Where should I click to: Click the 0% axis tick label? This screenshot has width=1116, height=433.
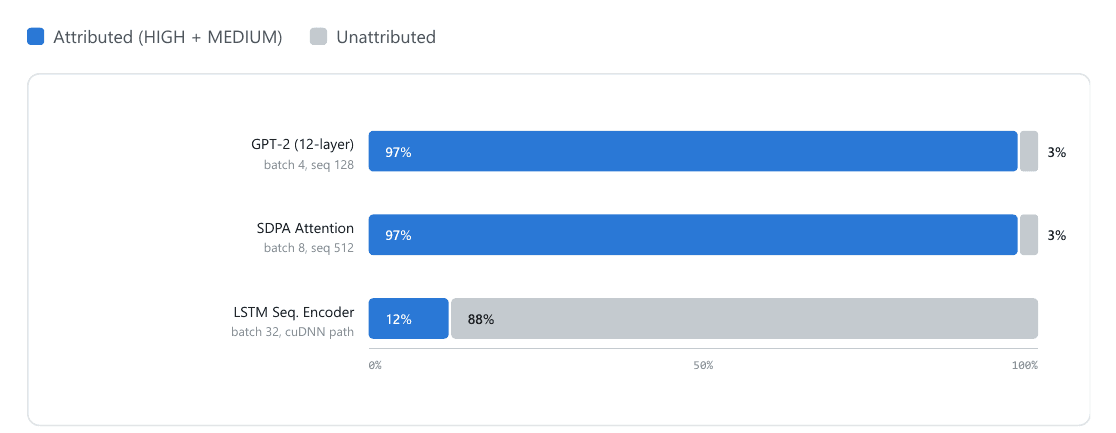375,365
